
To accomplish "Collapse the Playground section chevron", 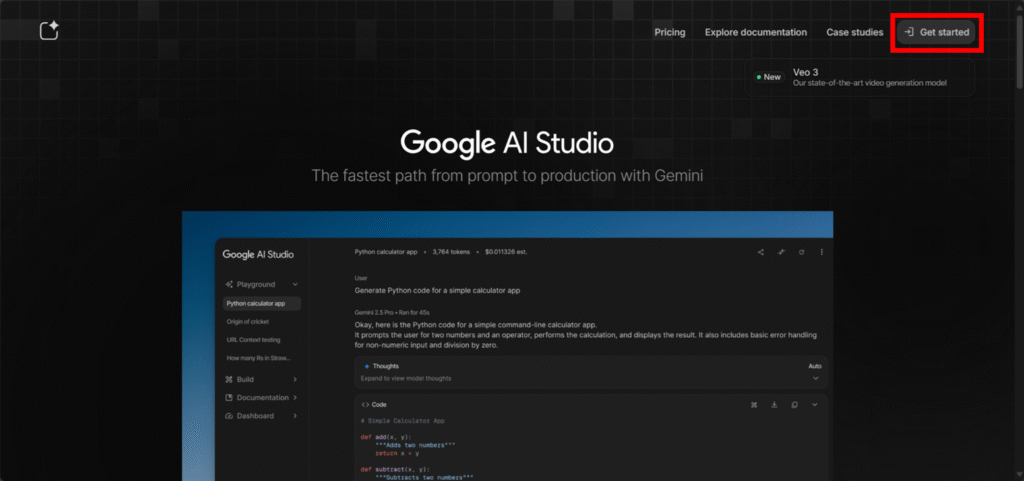I will click(295, 285).
